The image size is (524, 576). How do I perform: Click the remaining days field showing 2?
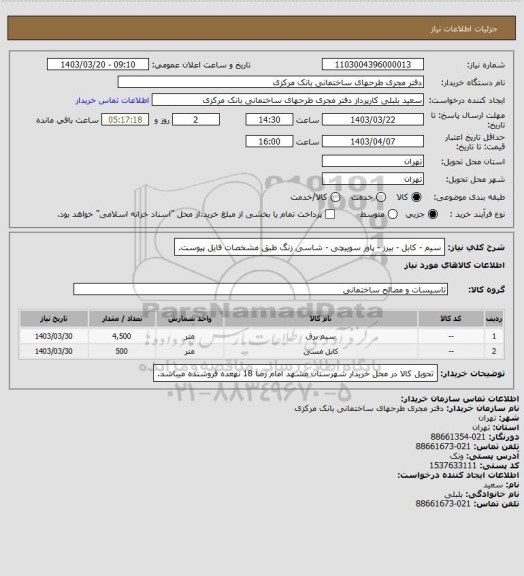196,120
